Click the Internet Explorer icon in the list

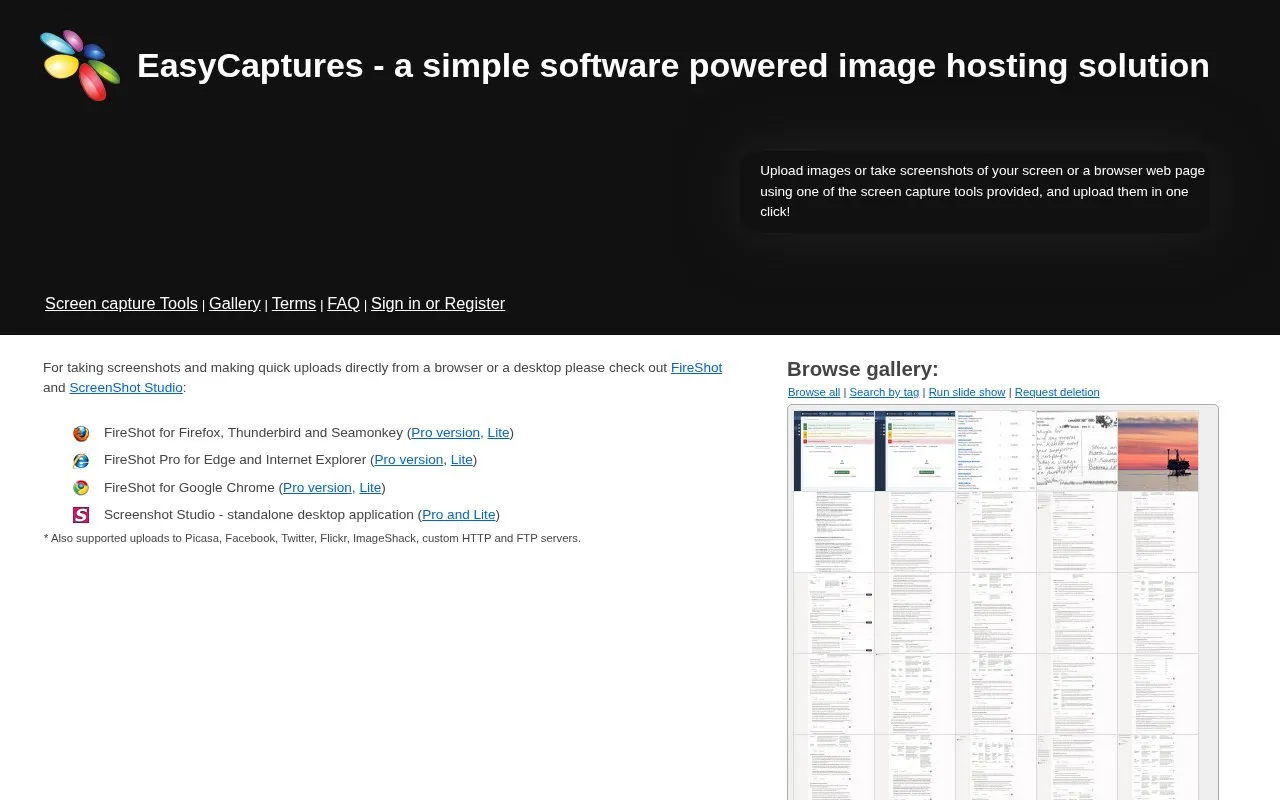point(81,460)
